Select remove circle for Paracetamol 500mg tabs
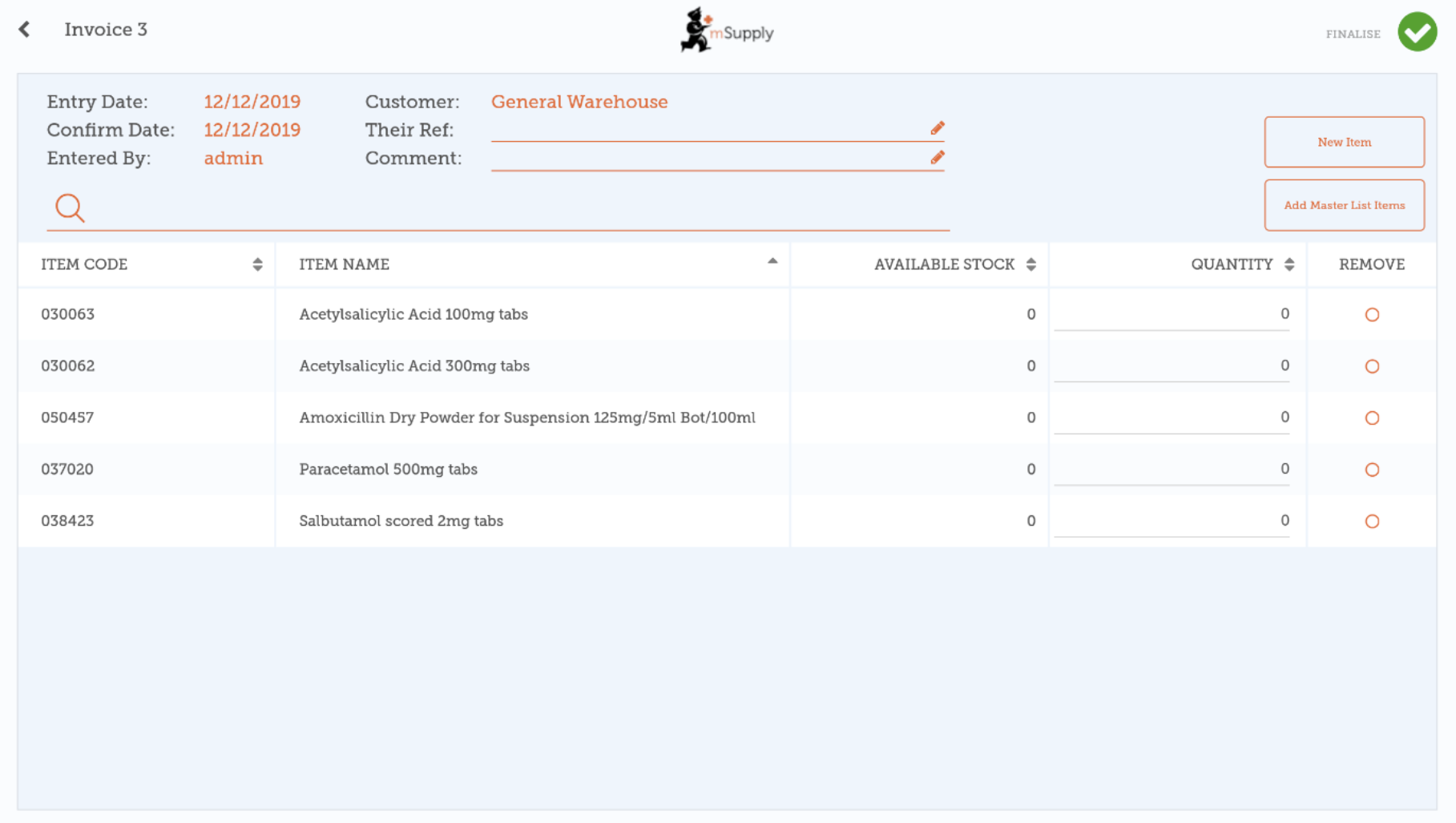The height and width of the screenshot is (823, 1456). point(1372,470)
